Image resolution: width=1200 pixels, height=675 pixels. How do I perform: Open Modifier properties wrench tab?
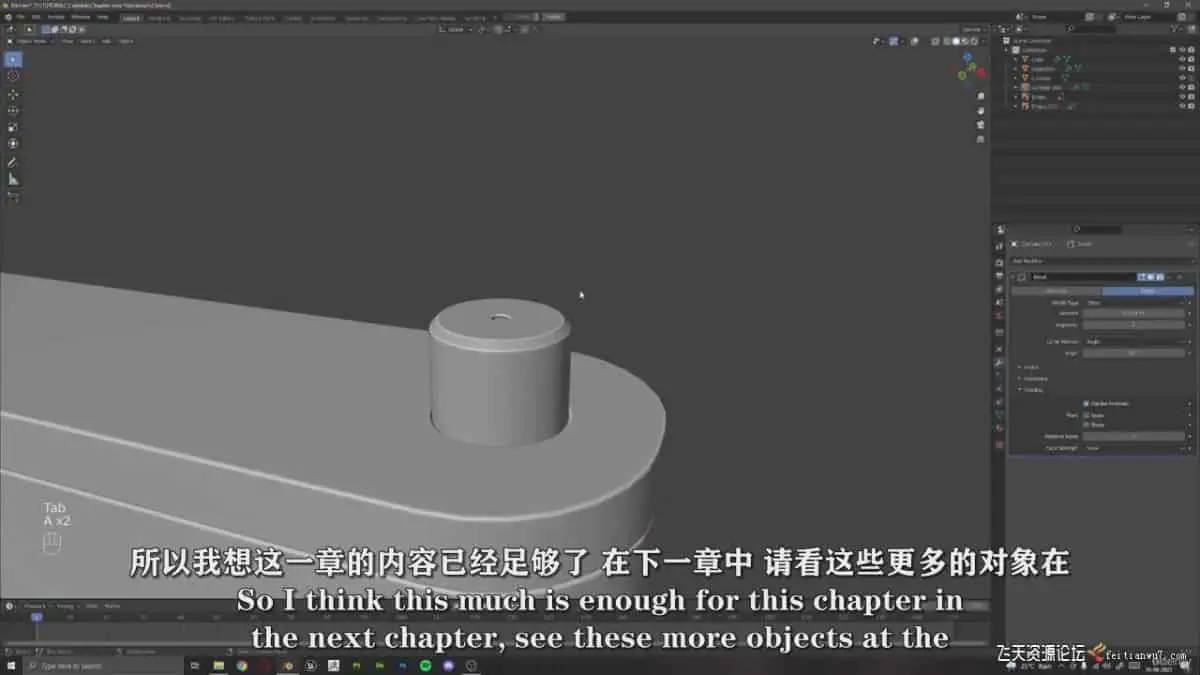tap(999, 362)
